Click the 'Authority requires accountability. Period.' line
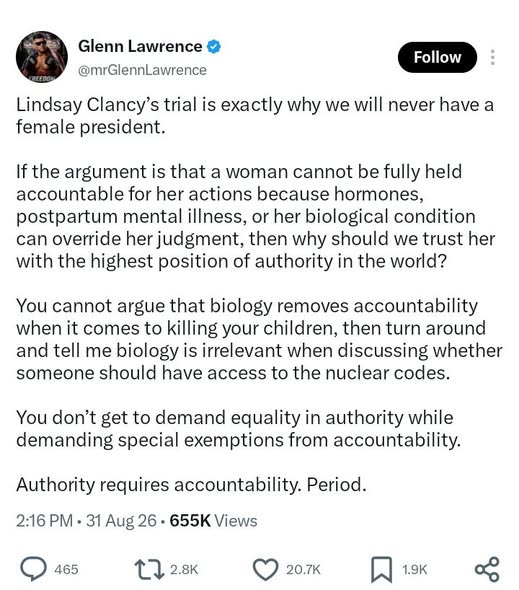 pyautogui.click(x=191, y=485)
